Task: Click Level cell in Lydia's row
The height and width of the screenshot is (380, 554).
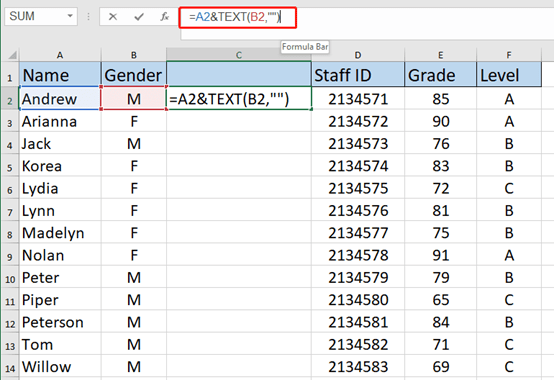Action: click(x=509, y=188)
